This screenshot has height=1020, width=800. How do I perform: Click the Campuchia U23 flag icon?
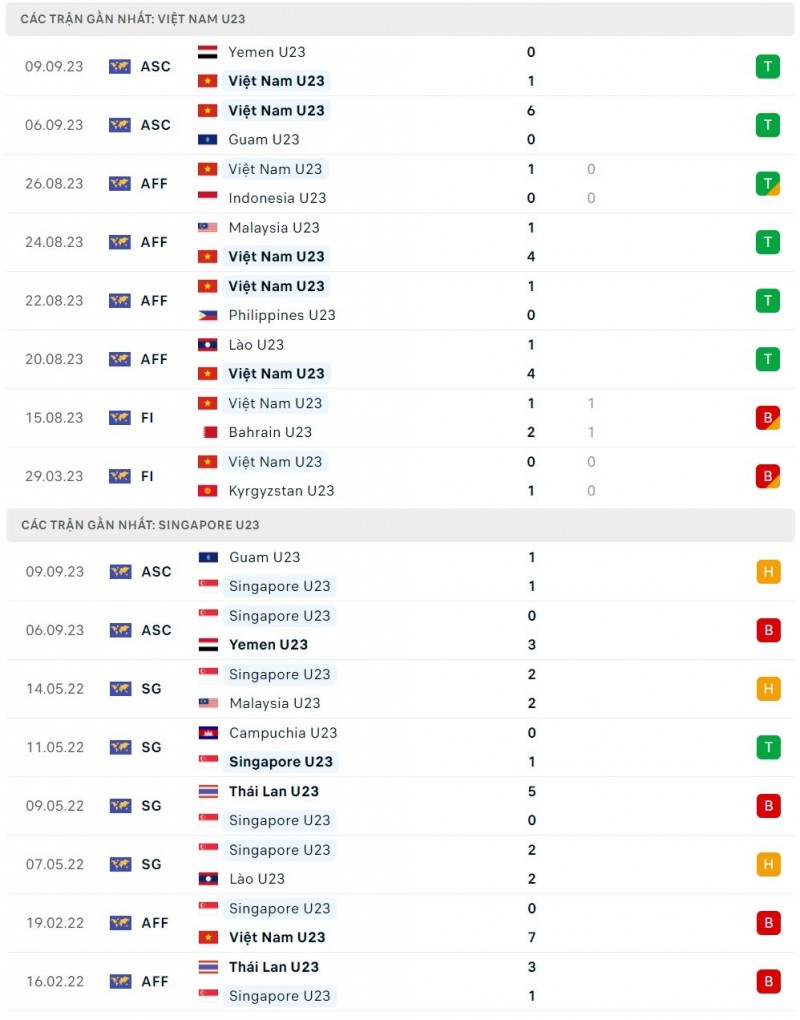208,733
